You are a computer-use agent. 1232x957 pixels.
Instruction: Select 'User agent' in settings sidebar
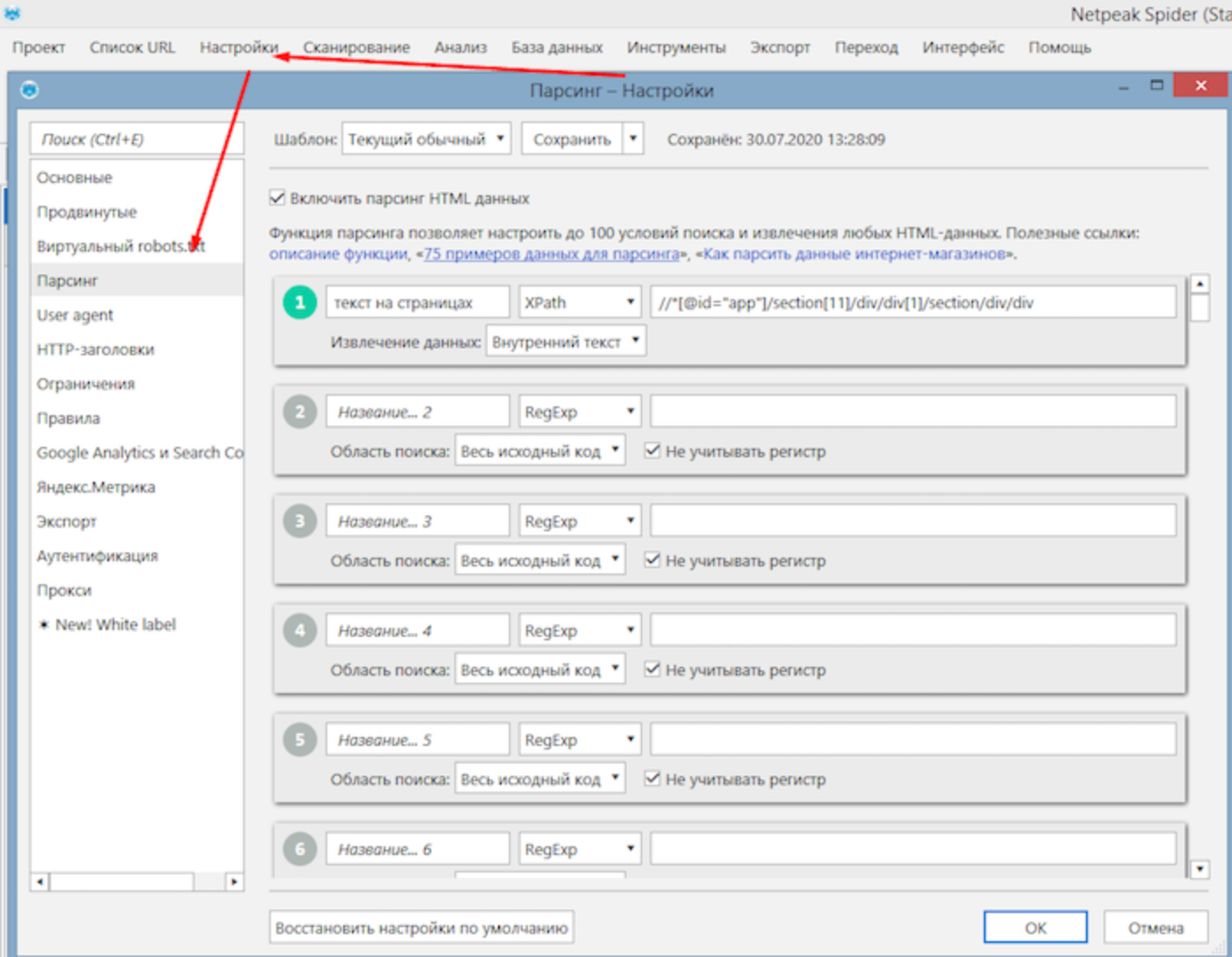(76, 315)
